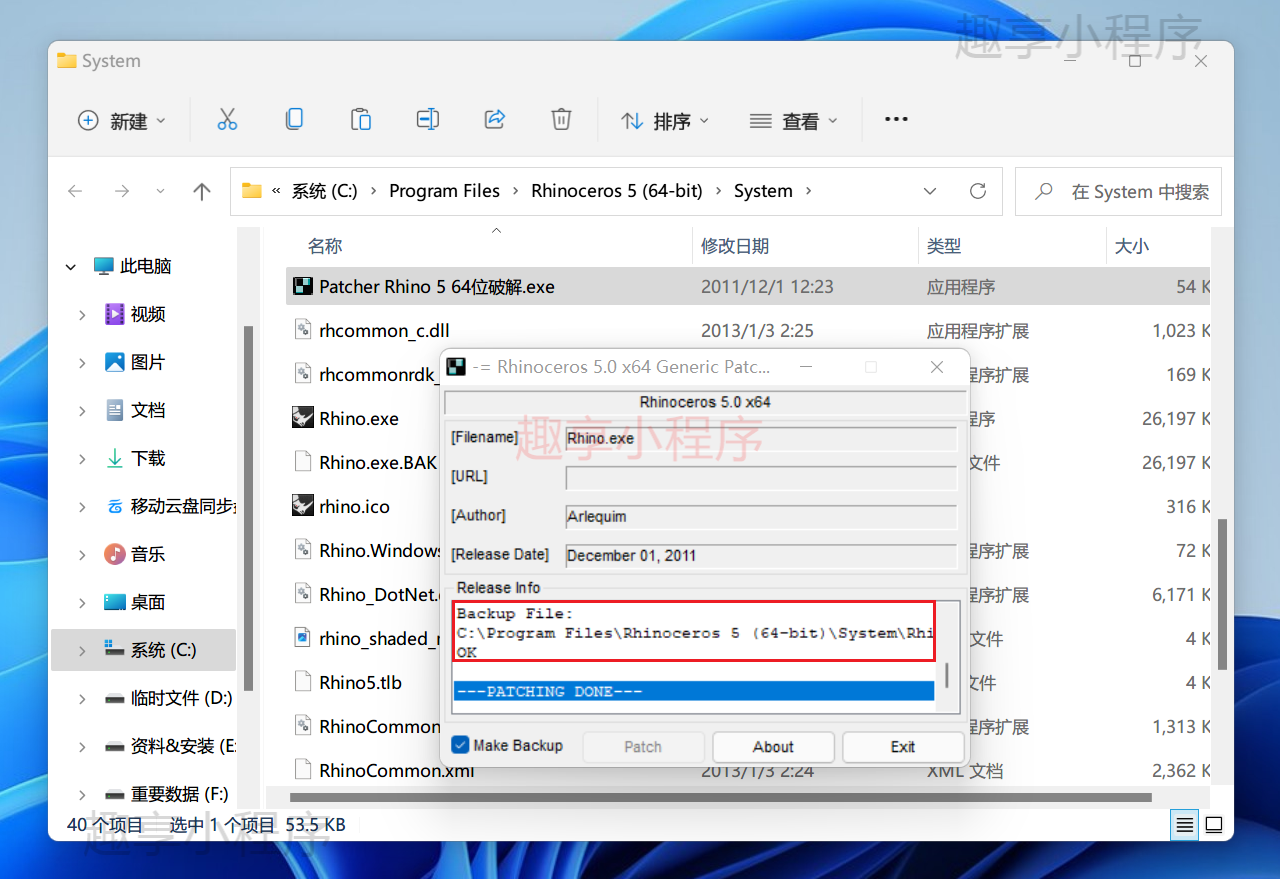Screen dimensions: 1280x879
Task: Select the ---PATCHING DONE--- line
Action: 694,691
